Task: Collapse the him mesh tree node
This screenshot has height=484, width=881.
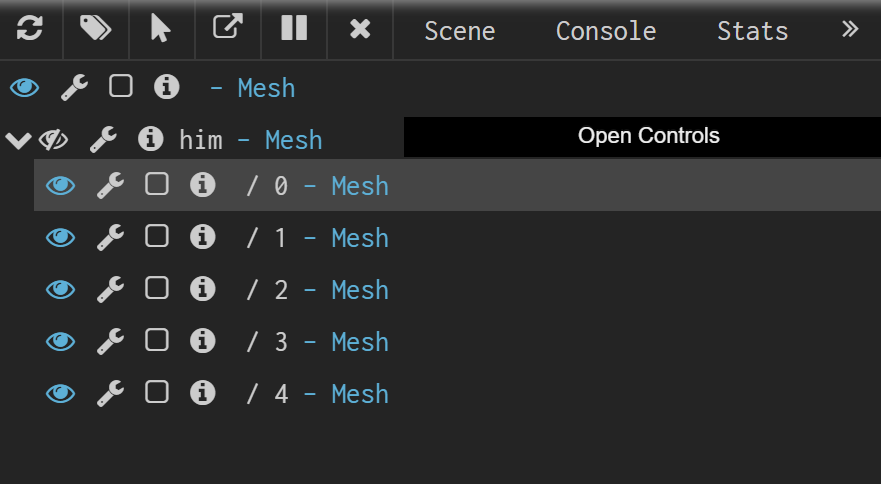Action: (18, 140)
